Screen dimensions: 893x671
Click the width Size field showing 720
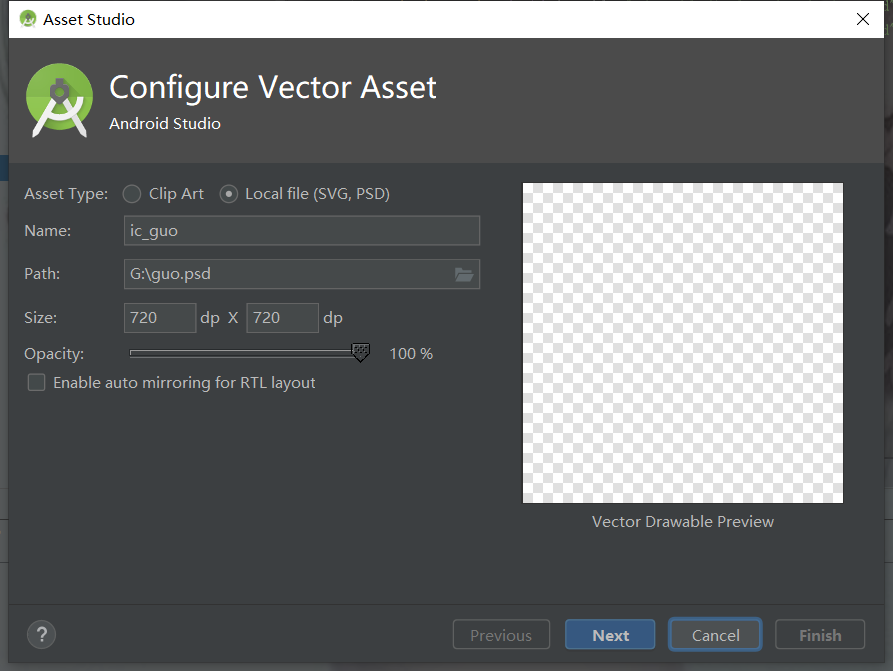coord(159,317)
